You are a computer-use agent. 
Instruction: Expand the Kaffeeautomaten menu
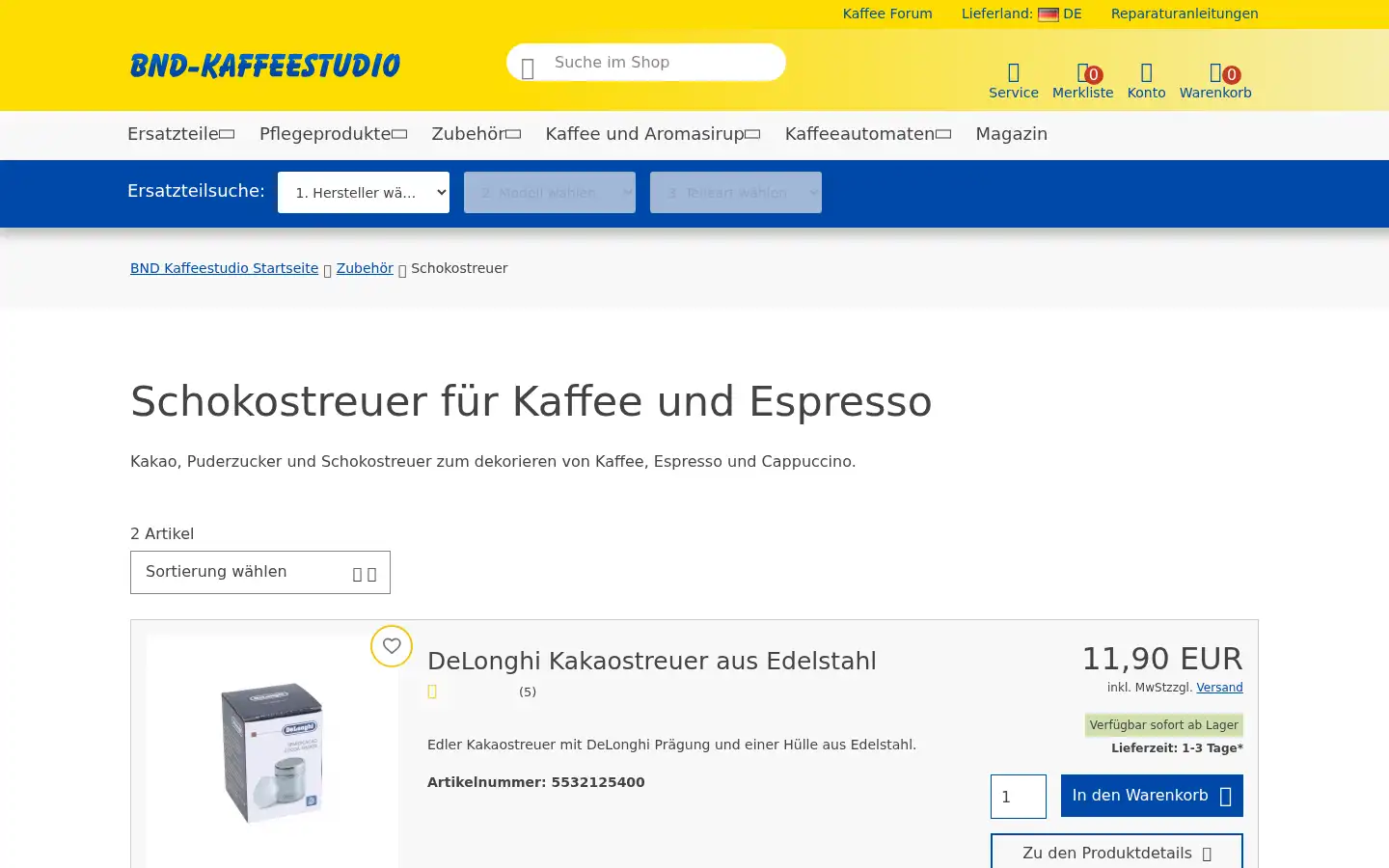(868, 134)
